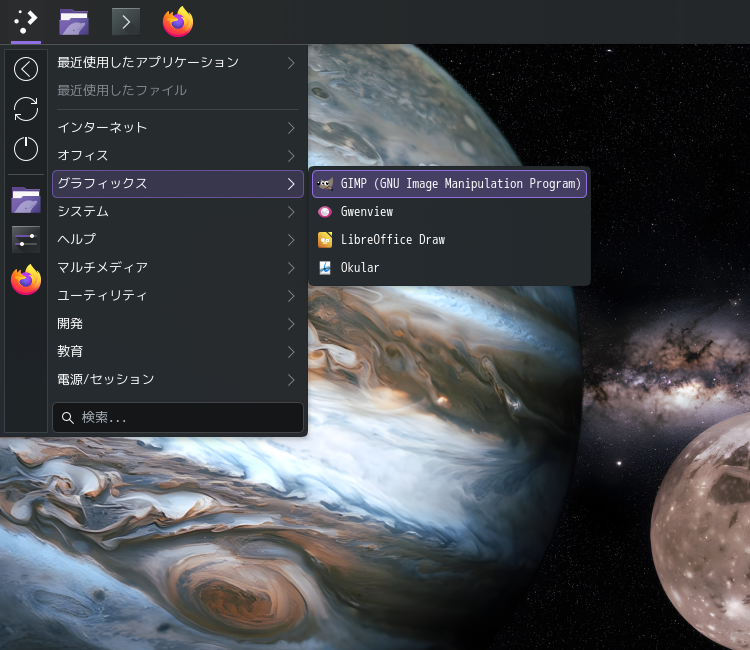Open the ヘルプ category
Screen dimensions: 750x650
[178, 240]
